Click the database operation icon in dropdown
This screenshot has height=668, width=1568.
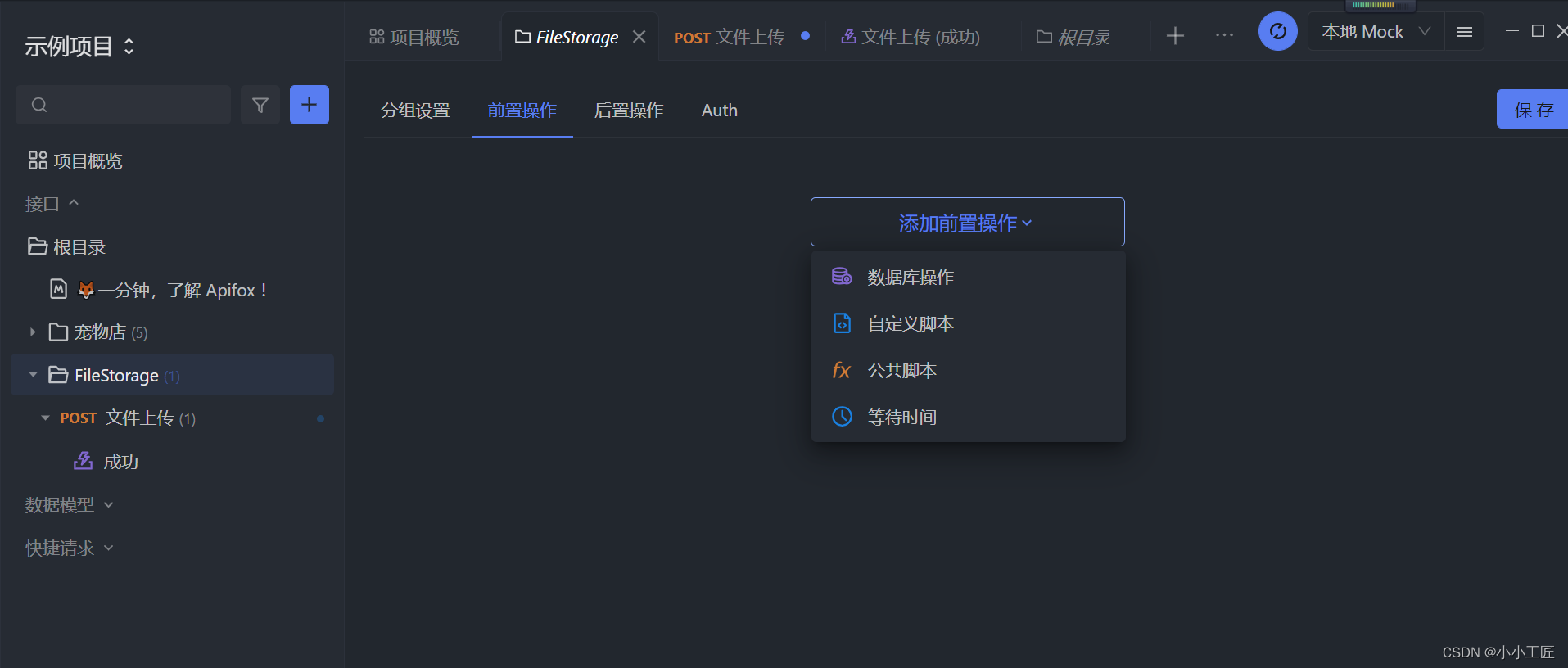[x=842, y=277]
